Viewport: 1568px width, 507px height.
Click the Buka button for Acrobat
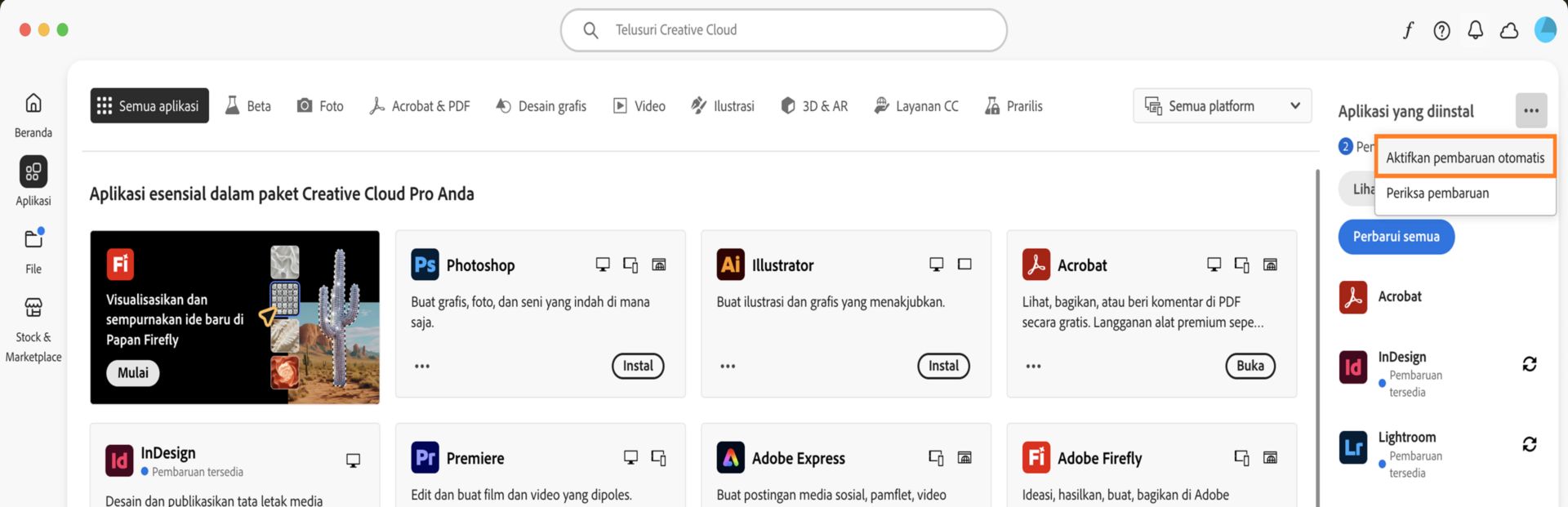(x=1249, y=366)
